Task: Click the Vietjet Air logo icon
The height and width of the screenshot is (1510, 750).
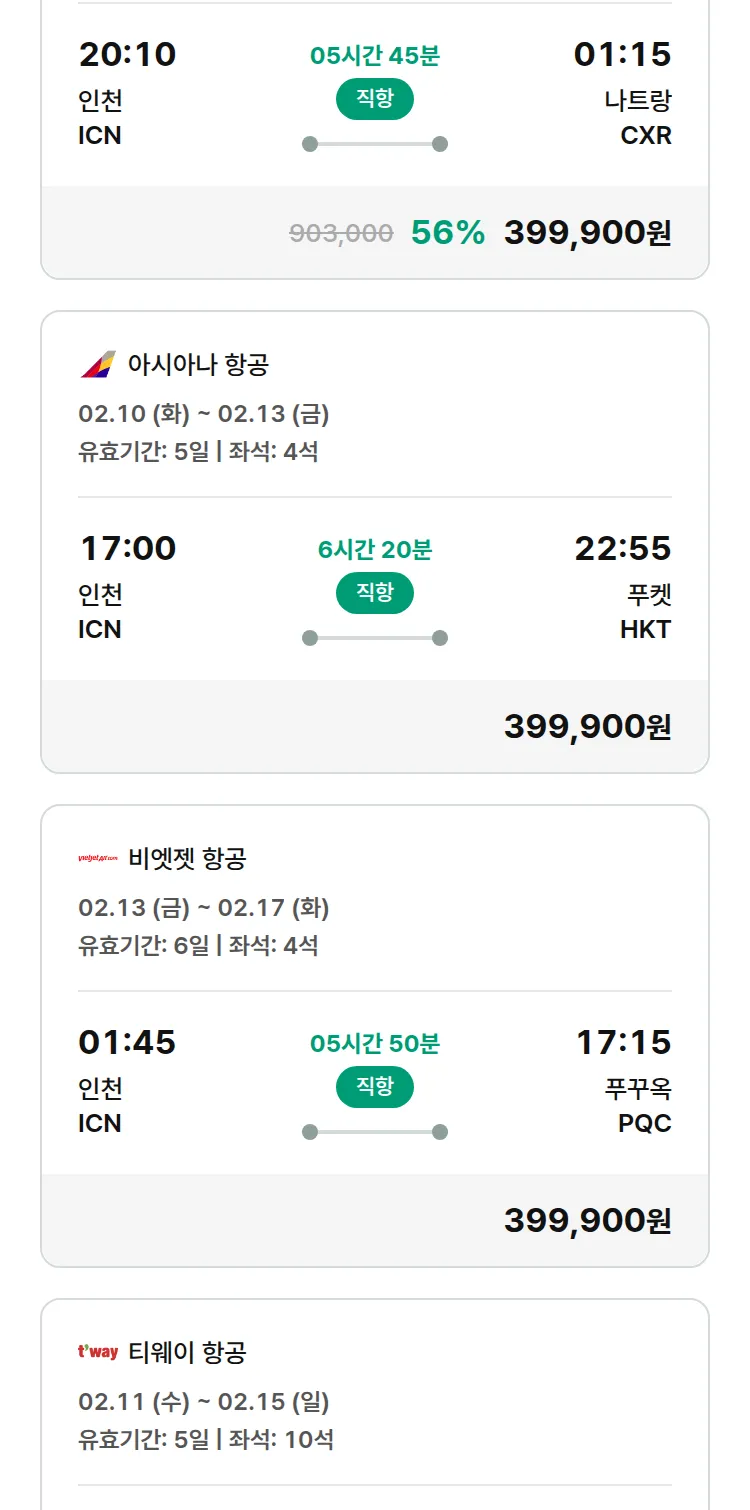Action: point(98,858)
